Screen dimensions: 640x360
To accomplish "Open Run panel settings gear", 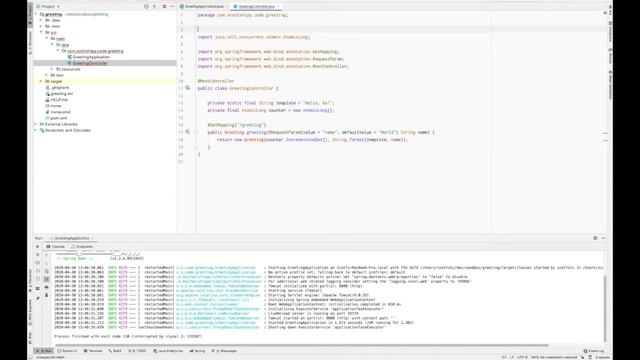I will pyautogui.click(x=595, y=238).
